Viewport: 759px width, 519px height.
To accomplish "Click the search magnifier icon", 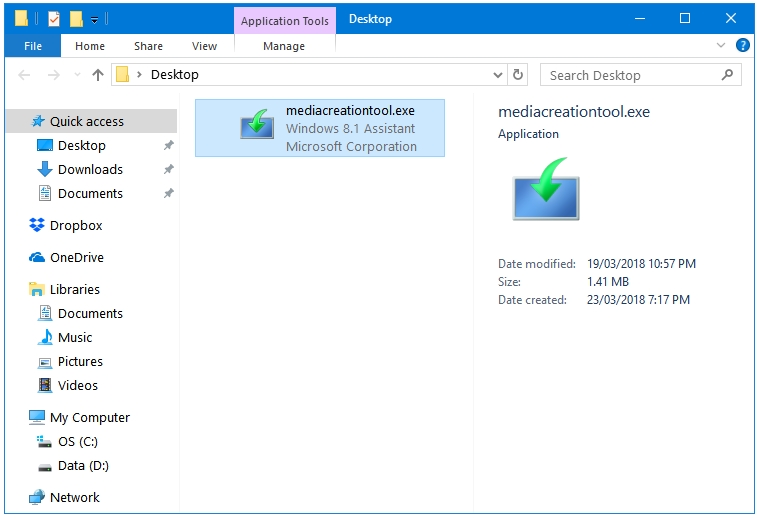I will pyautogui.click(x=727, y=75).
